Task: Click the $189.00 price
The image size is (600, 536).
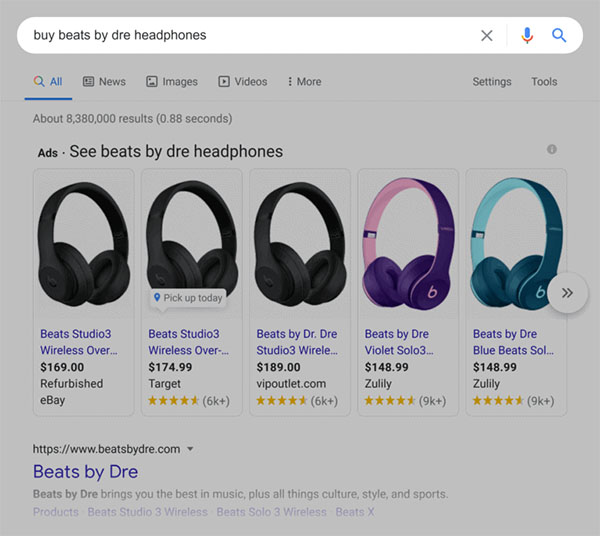Action: (278, 367)
